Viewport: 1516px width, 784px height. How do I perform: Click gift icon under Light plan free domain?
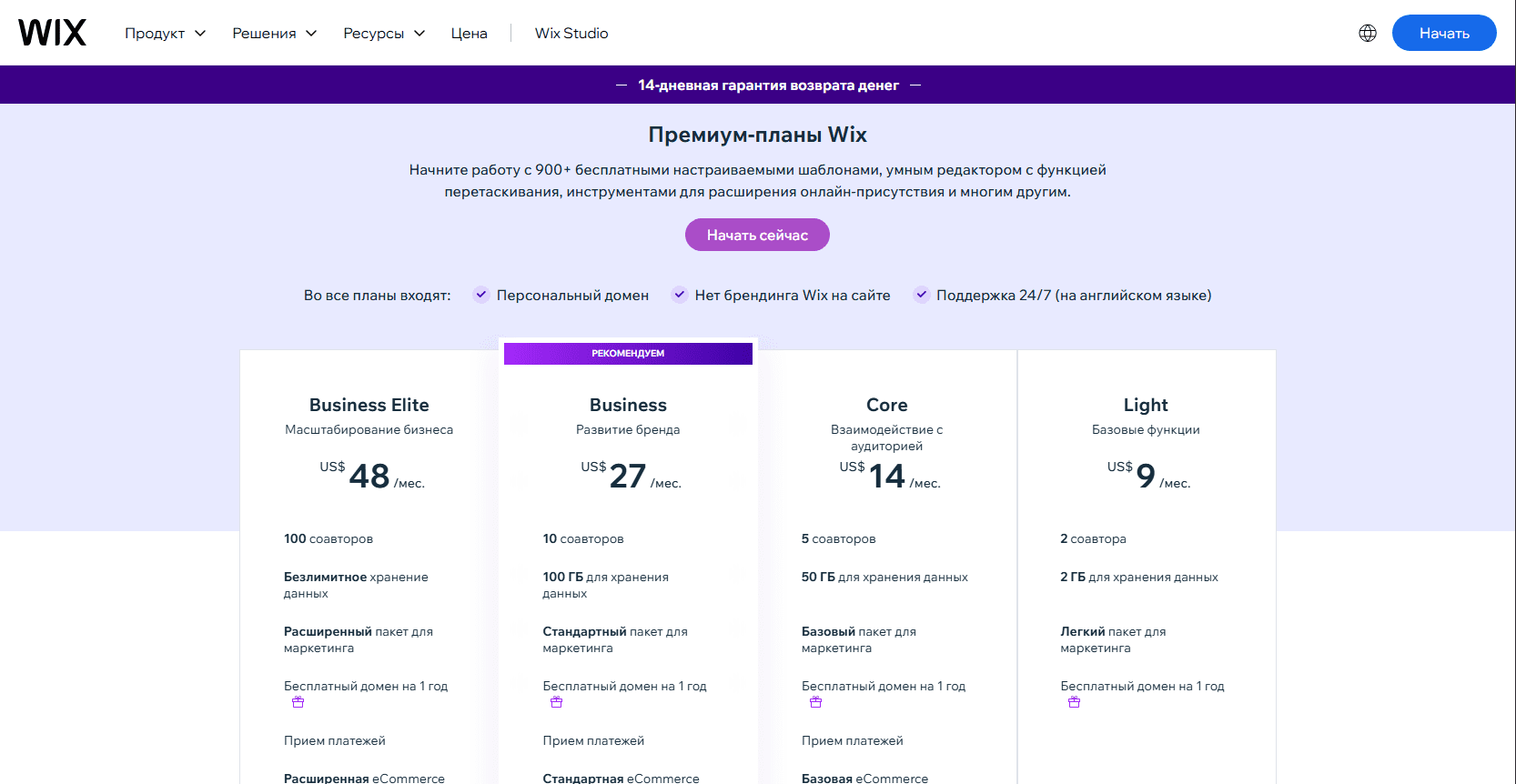click(x=1075, y=702)
